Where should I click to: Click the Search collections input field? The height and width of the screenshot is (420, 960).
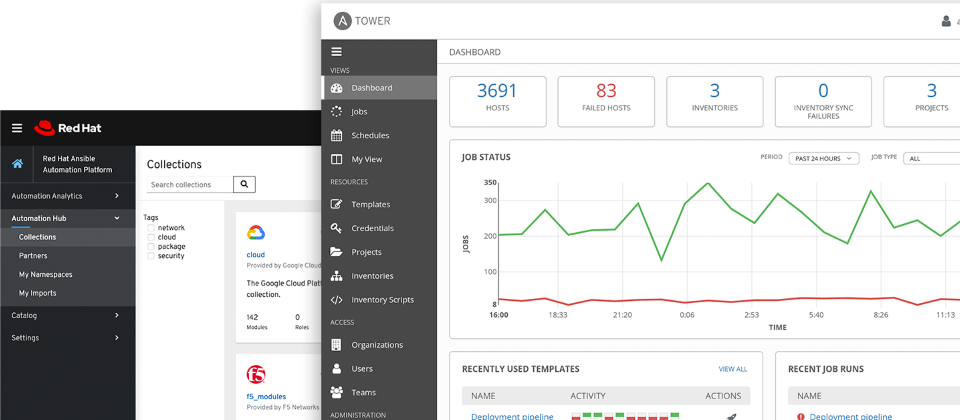[190, 184]
